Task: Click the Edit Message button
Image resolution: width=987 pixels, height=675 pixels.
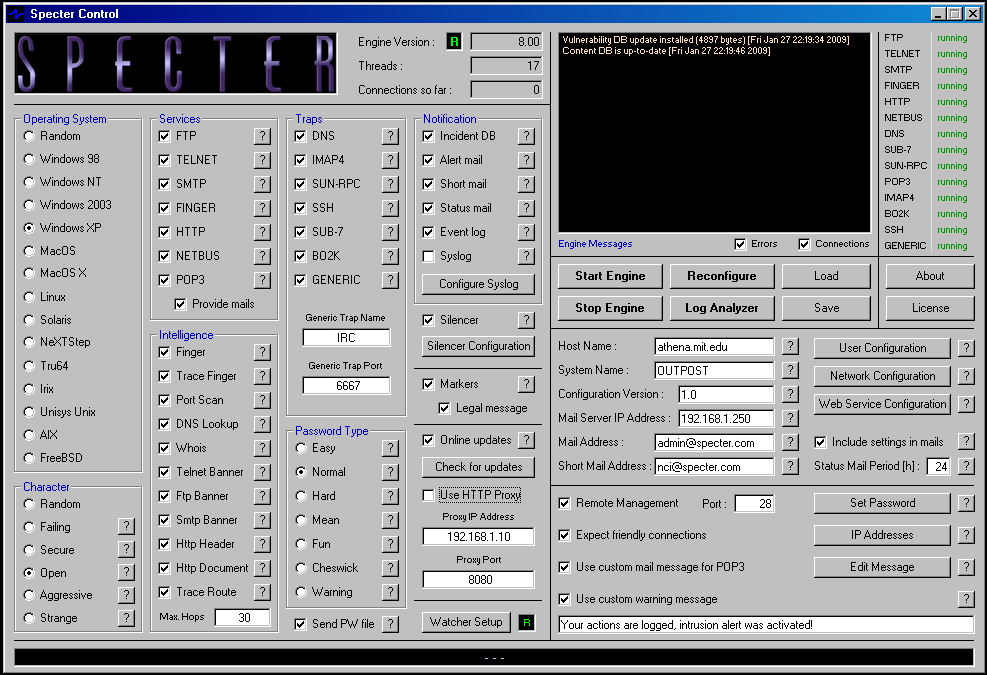Action: coord(882,567)
